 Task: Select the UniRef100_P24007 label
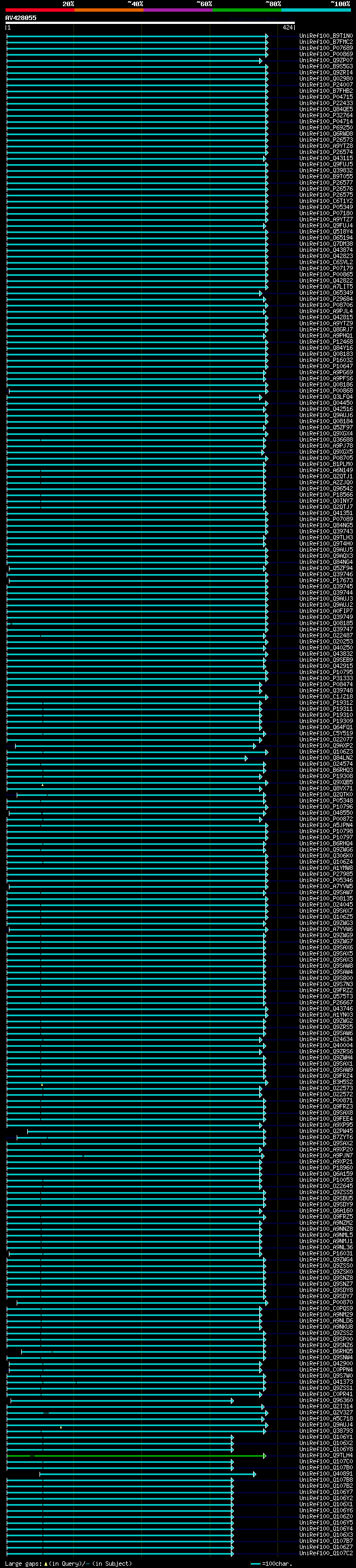point(325,85)
